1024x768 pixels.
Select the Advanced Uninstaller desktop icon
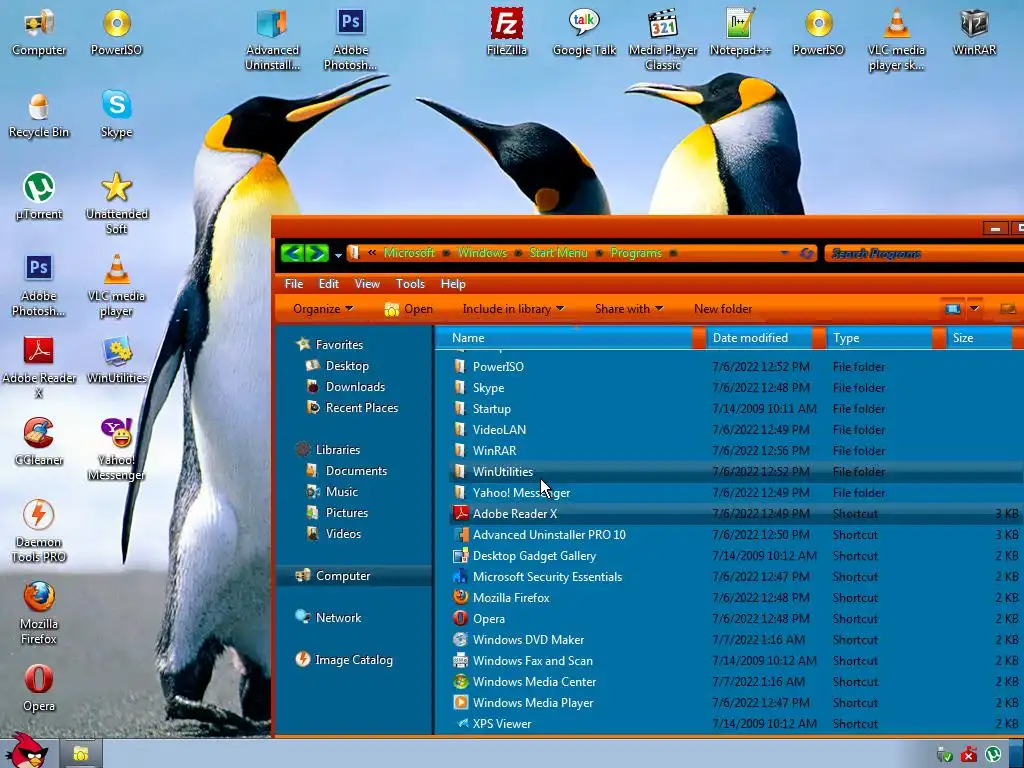point(272,39)
